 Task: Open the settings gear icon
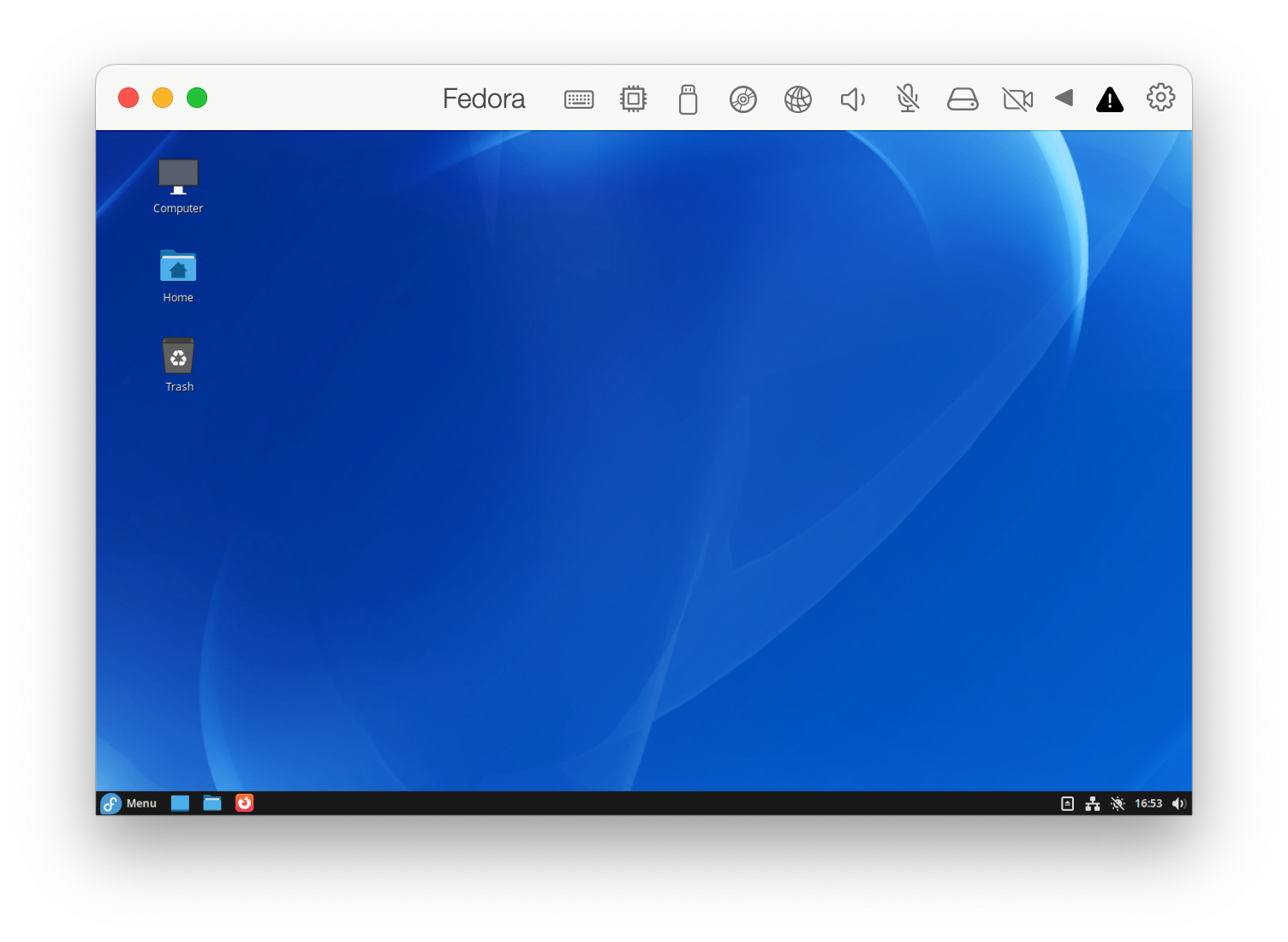click(1160, 98)
